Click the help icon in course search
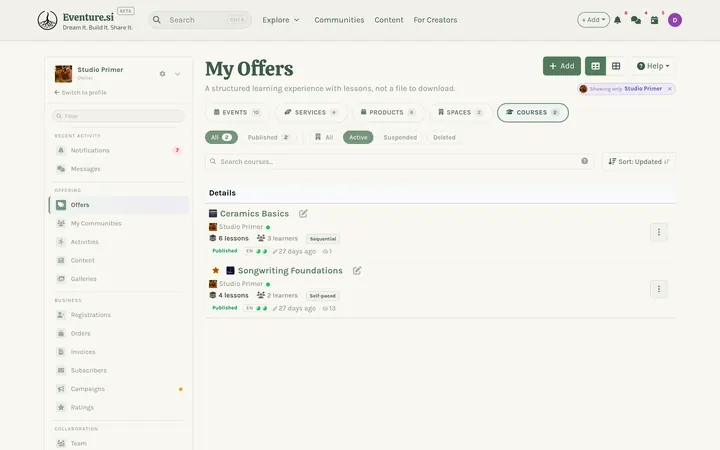 [585, 161]
